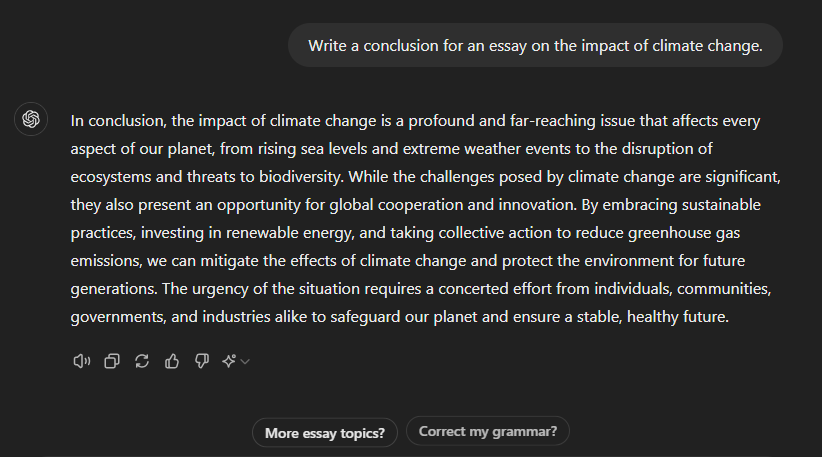
Task: Expand the chevron next to the sparkle icon
Action: coord(245,362)
